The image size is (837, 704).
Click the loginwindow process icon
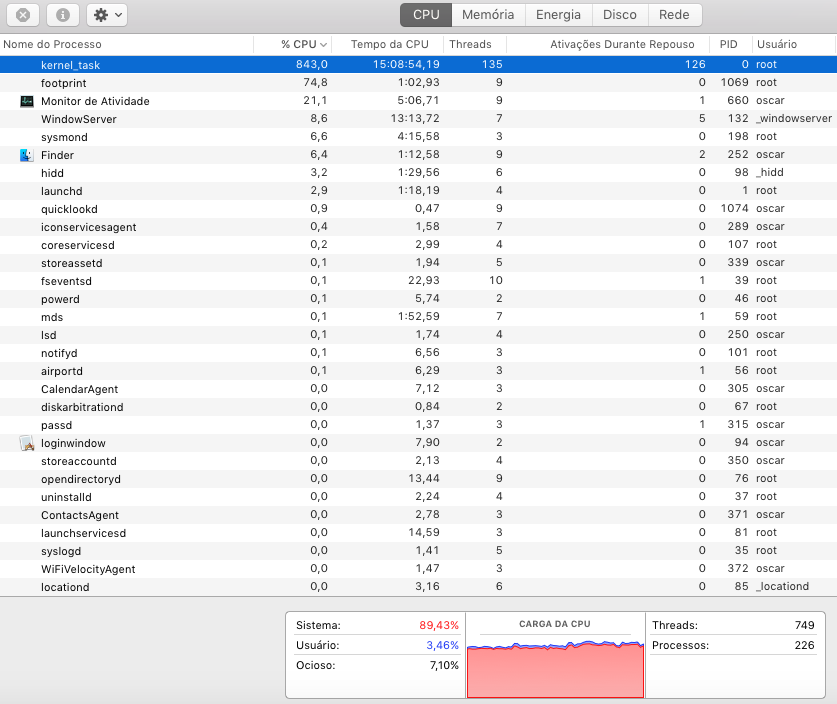click(27, 443)
